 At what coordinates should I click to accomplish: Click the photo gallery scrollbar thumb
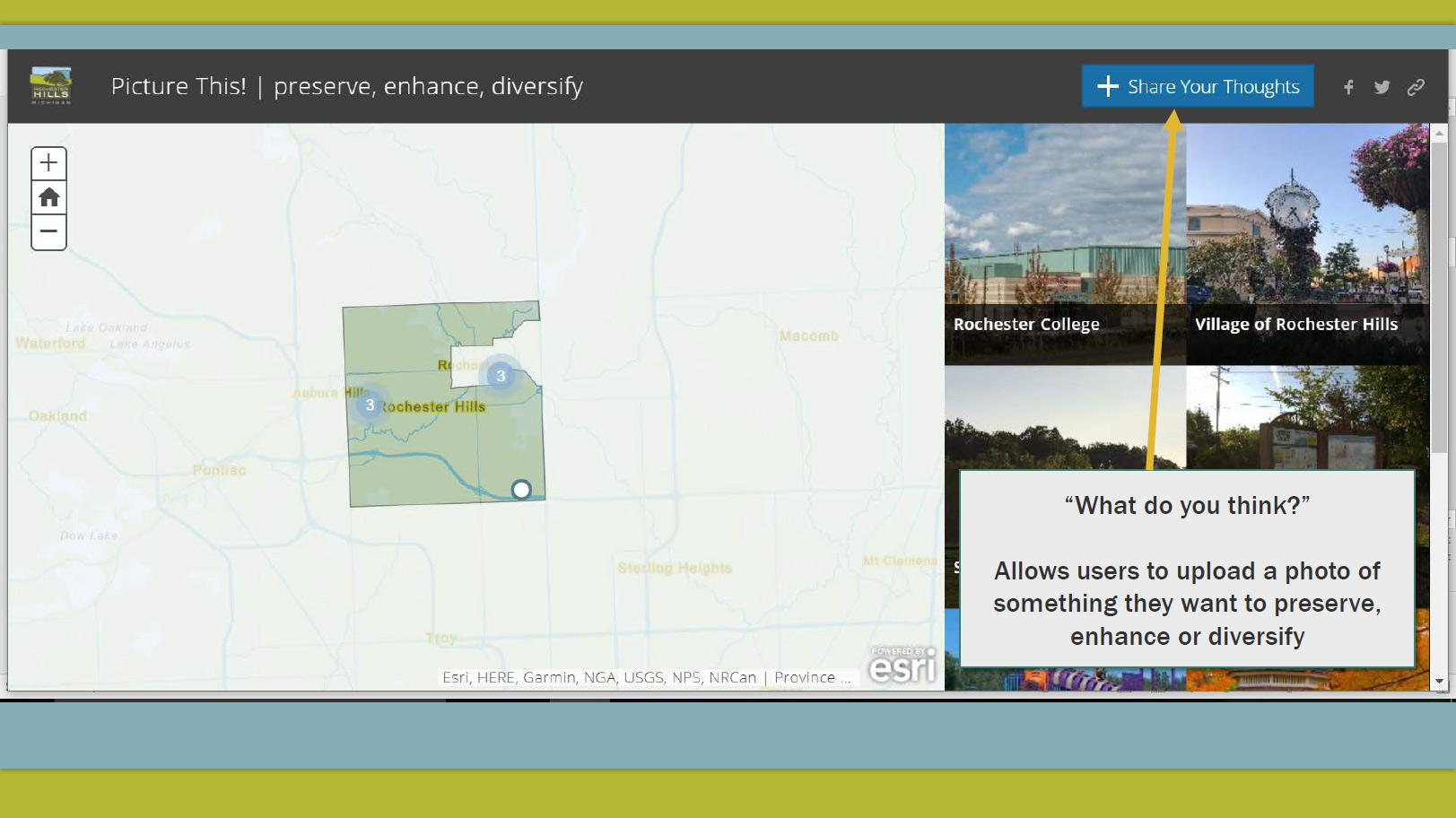[1439, 296]
